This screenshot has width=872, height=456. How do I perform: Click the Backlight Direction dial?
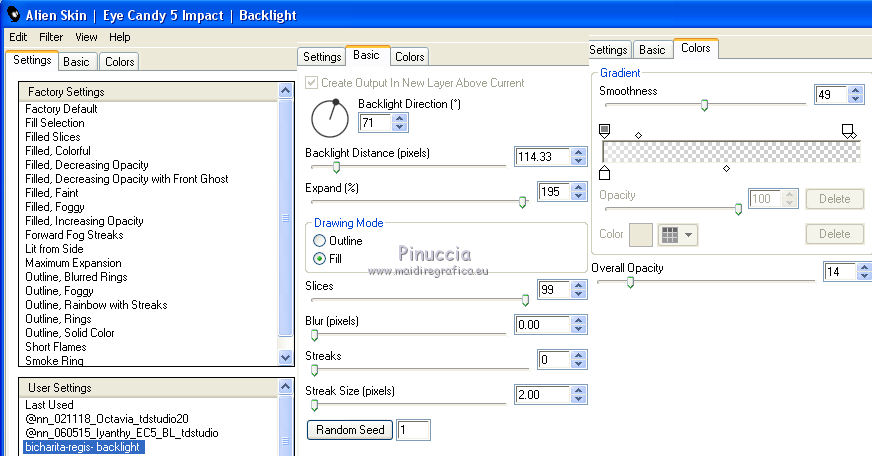(330, 118)
